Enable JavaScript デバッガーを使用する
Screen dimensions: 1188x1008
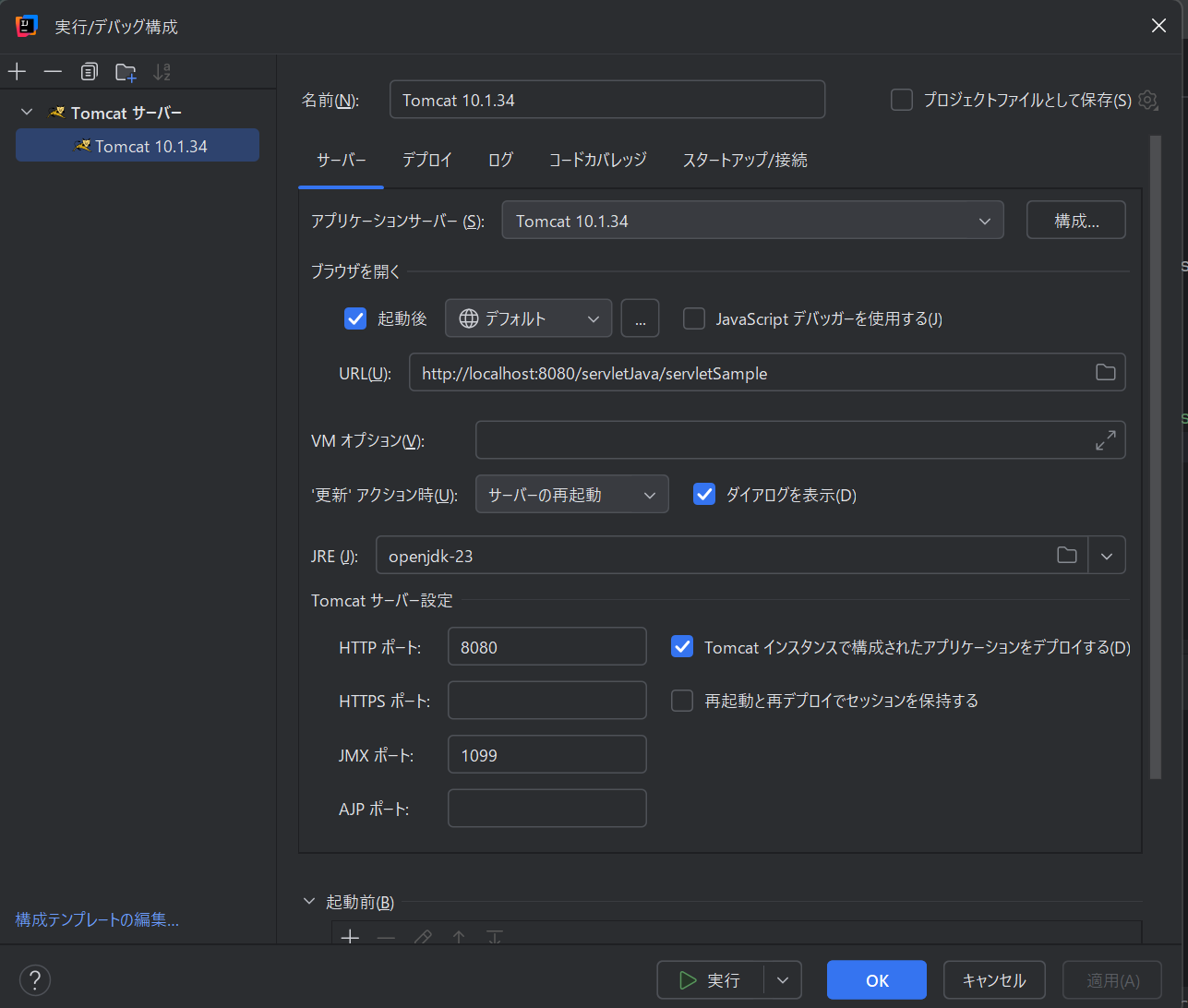[x=693, y=318]
